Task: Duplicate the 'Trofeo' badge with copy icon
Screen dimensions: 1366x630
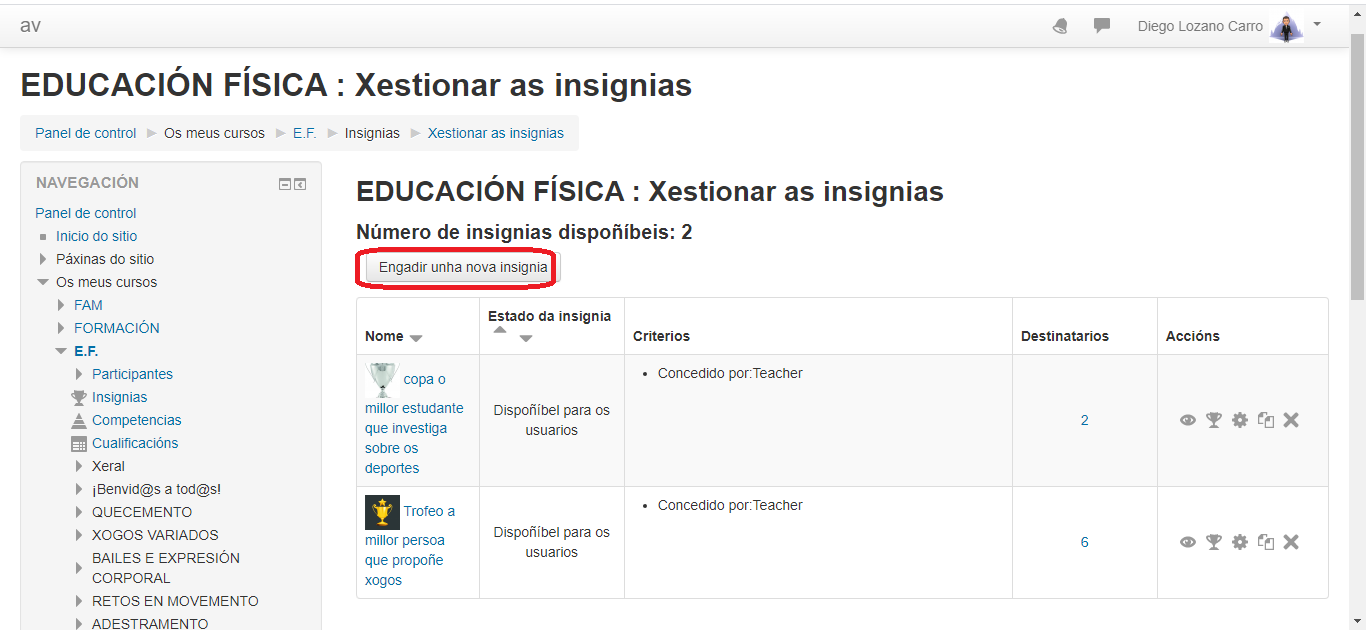Action: (1266, 542)
